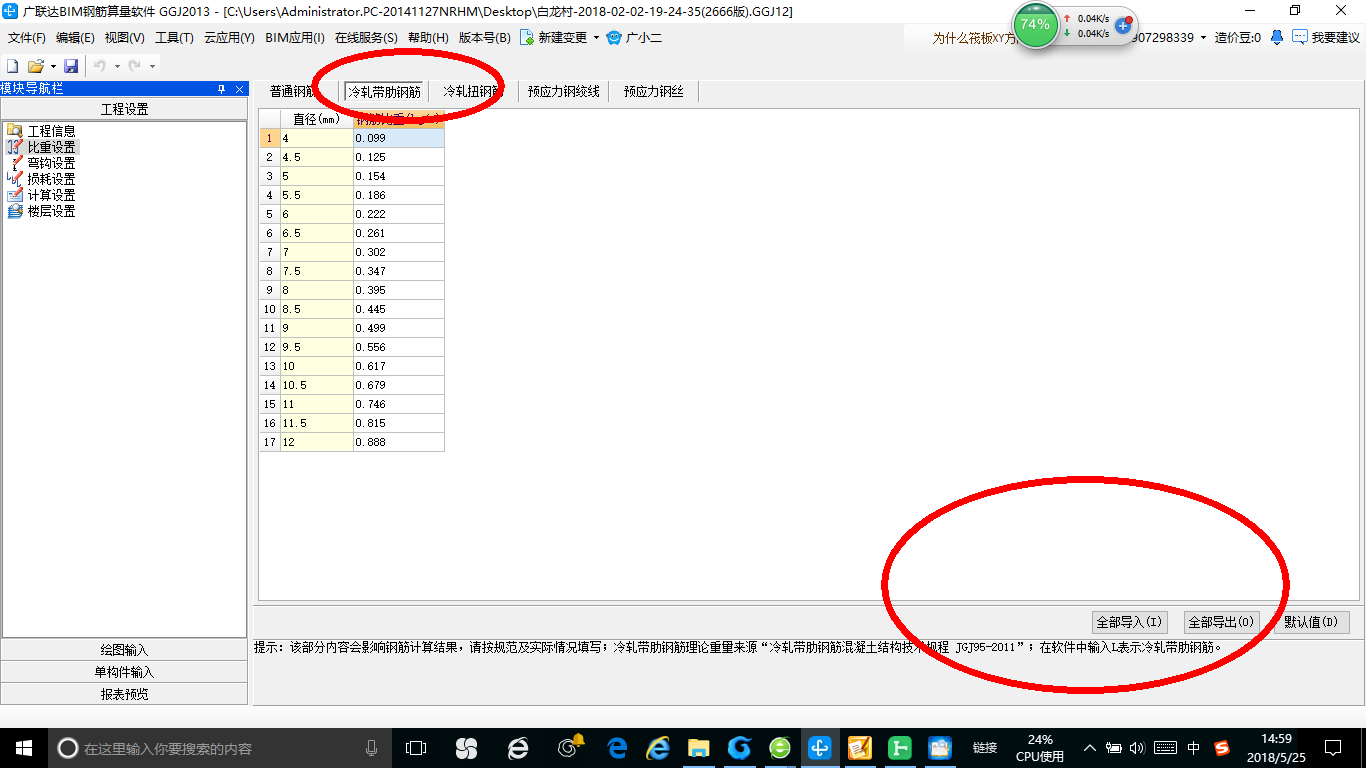Select 工程信息 in navigation tree
The height and width of the screenshot is (768, 1366).
pyautogui.click(x=51, y=131)
